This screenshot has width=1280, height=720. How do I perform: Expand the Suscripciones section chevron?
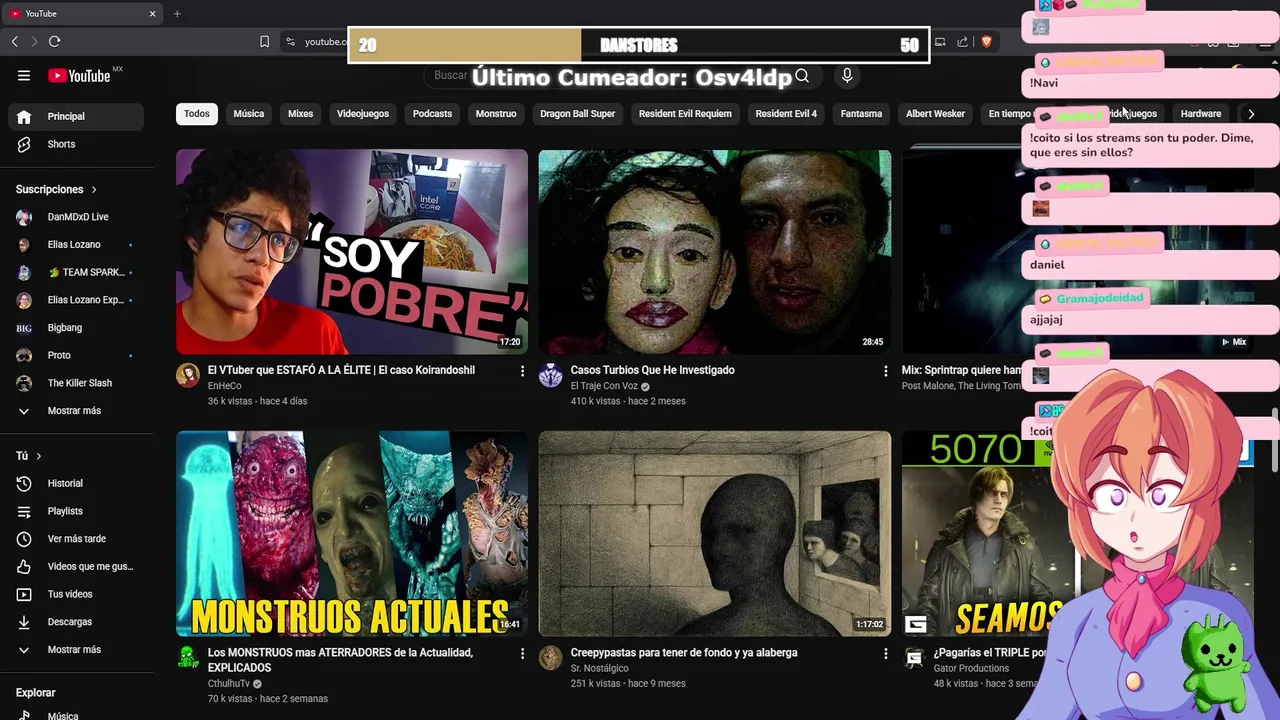[x=94, y=189]
